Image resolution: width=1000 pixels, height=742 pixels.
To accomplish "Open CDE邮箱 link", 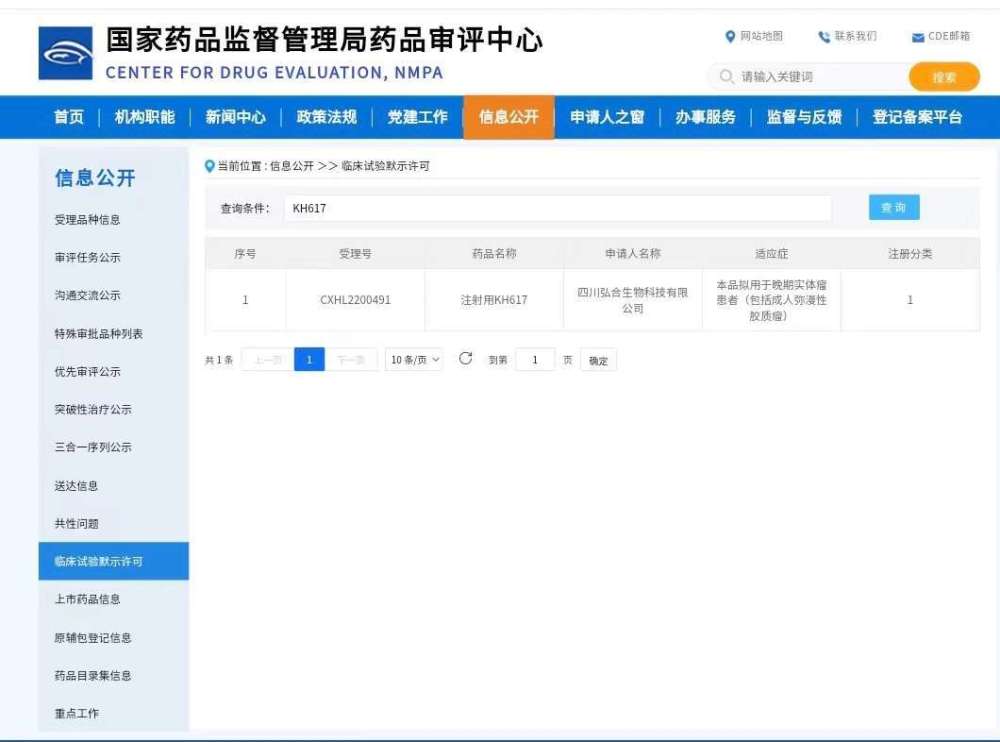I will click(x=949, y=36).
